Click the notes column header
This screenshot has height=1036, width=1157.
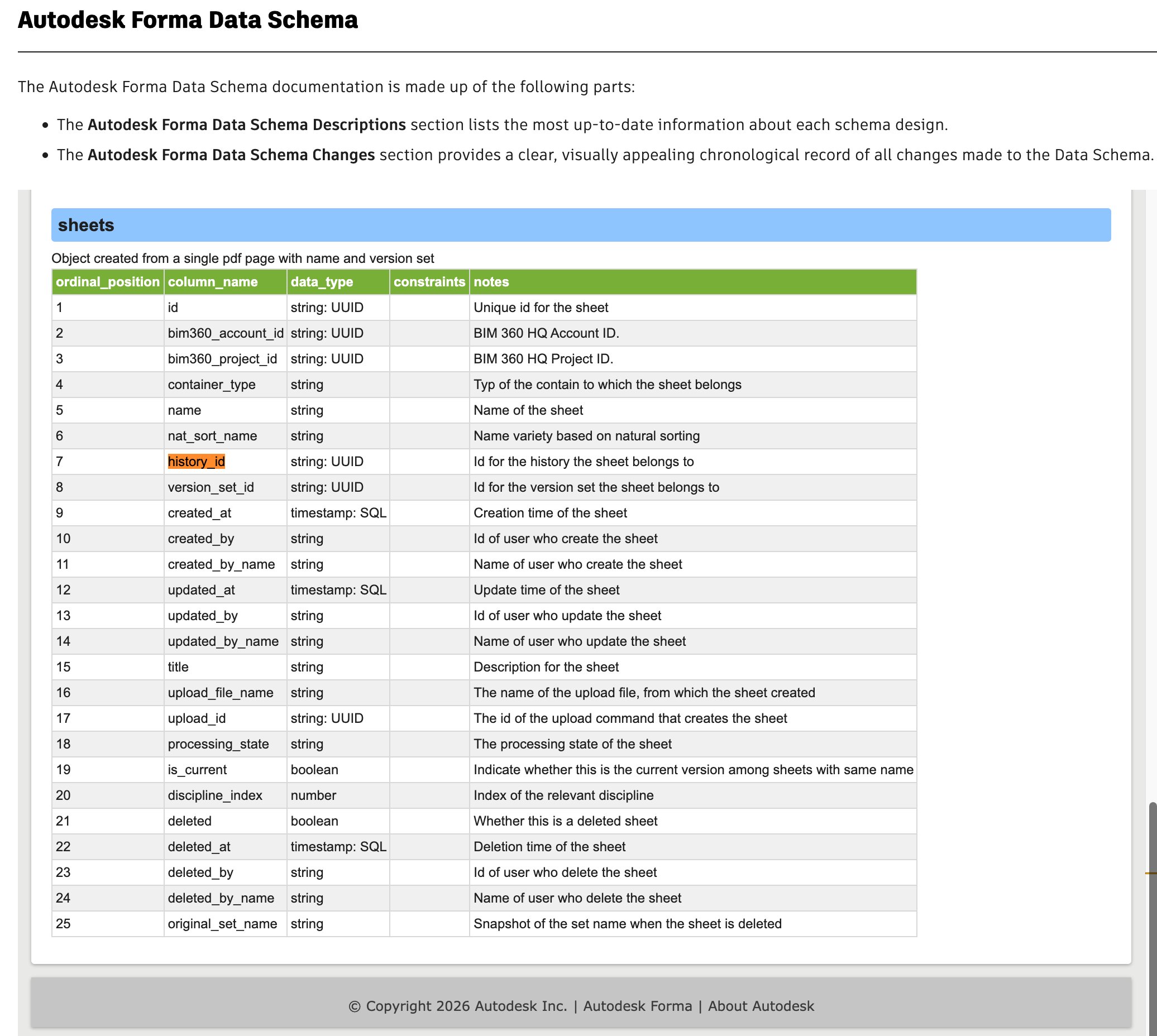pos(693,282)
